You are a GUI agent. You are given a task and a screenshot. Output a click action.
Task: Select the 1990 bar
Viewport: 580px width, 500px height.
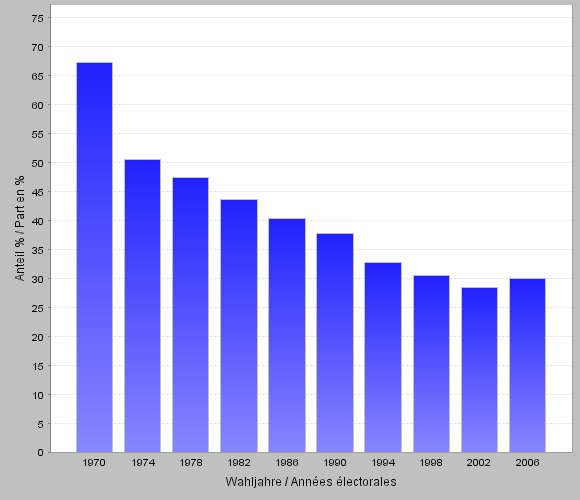coord(335,343)
